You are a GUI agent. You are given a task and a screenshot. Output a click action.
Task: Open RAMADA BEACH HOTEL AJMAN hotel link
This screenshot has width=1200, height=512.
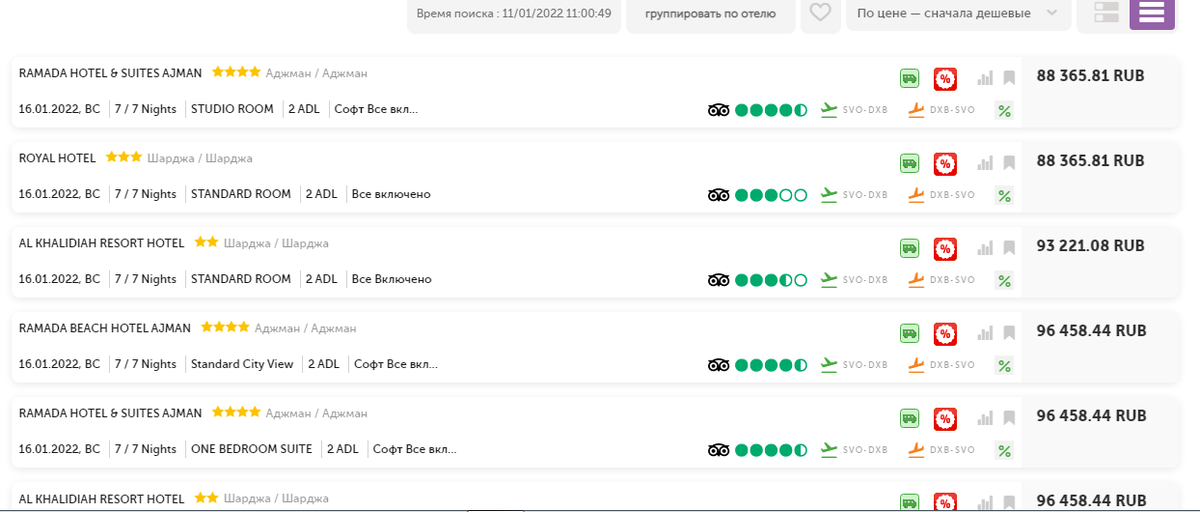[x=106, y=328]
